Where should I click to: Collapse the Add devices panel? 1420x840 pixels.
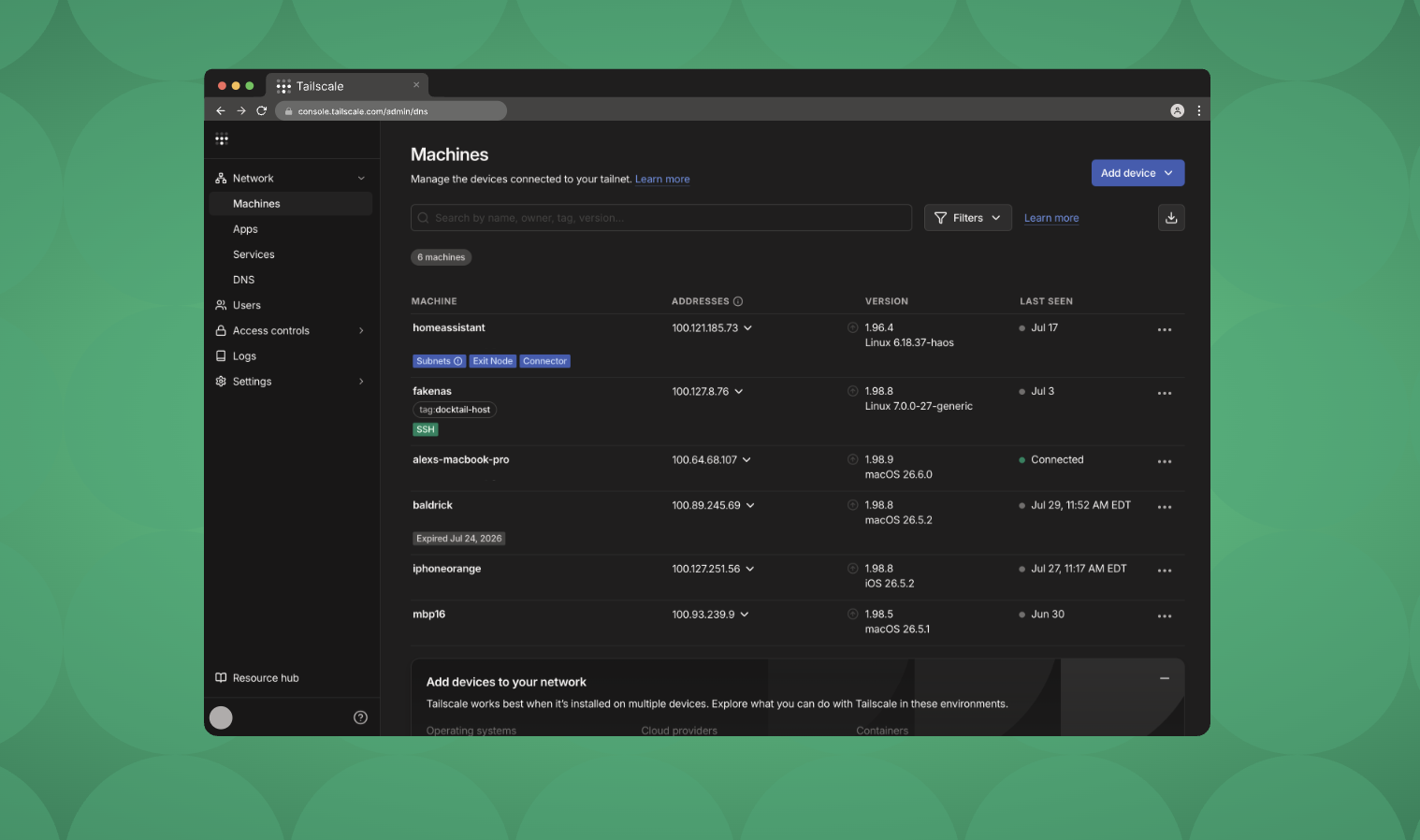pyautogui.click(x=1165, y=678)
